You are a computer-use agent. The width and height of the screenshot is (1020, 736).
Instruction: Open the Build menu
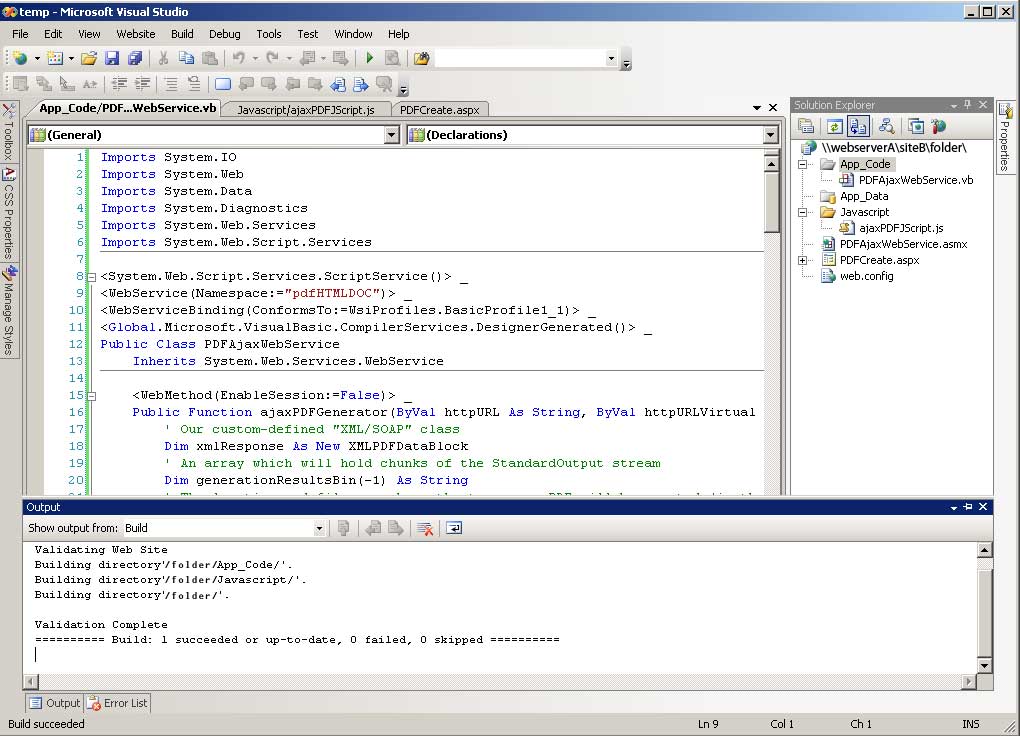(x=182, y=34)
